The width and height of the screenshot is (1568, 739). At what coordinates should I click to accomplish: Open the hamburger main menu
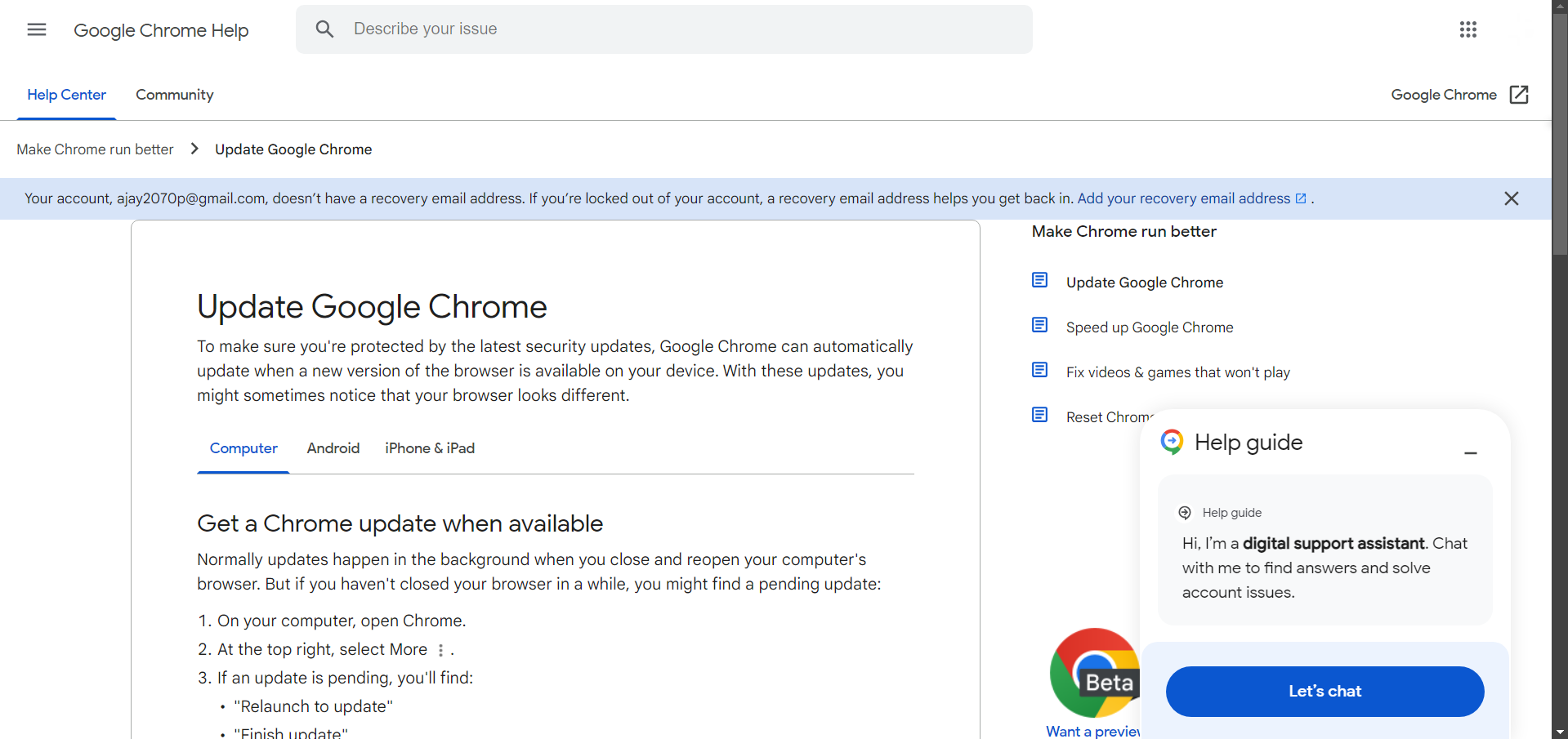(x=37, y=30)
